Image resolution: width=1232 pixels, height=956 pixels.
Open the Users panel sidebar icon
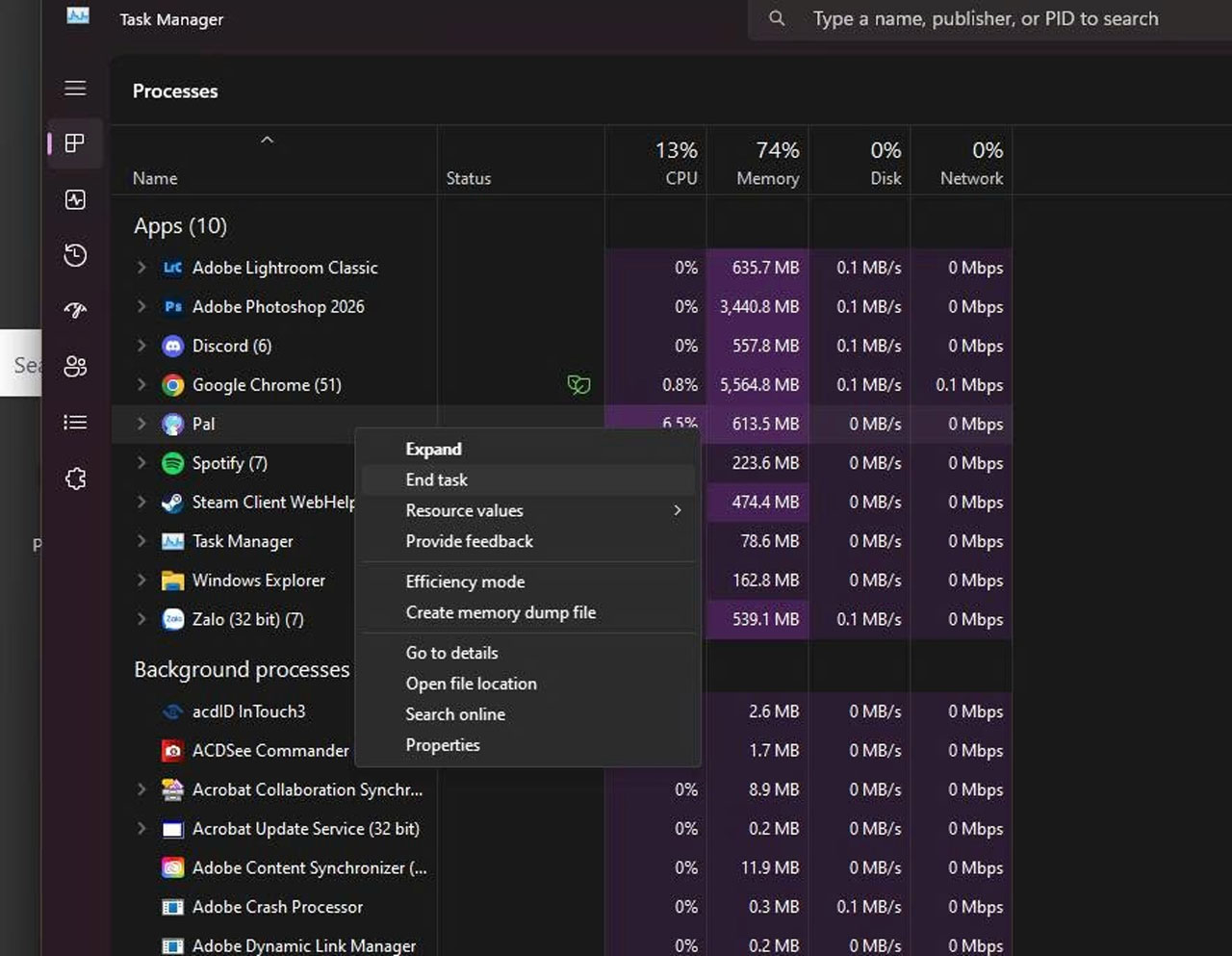point(75,366)
